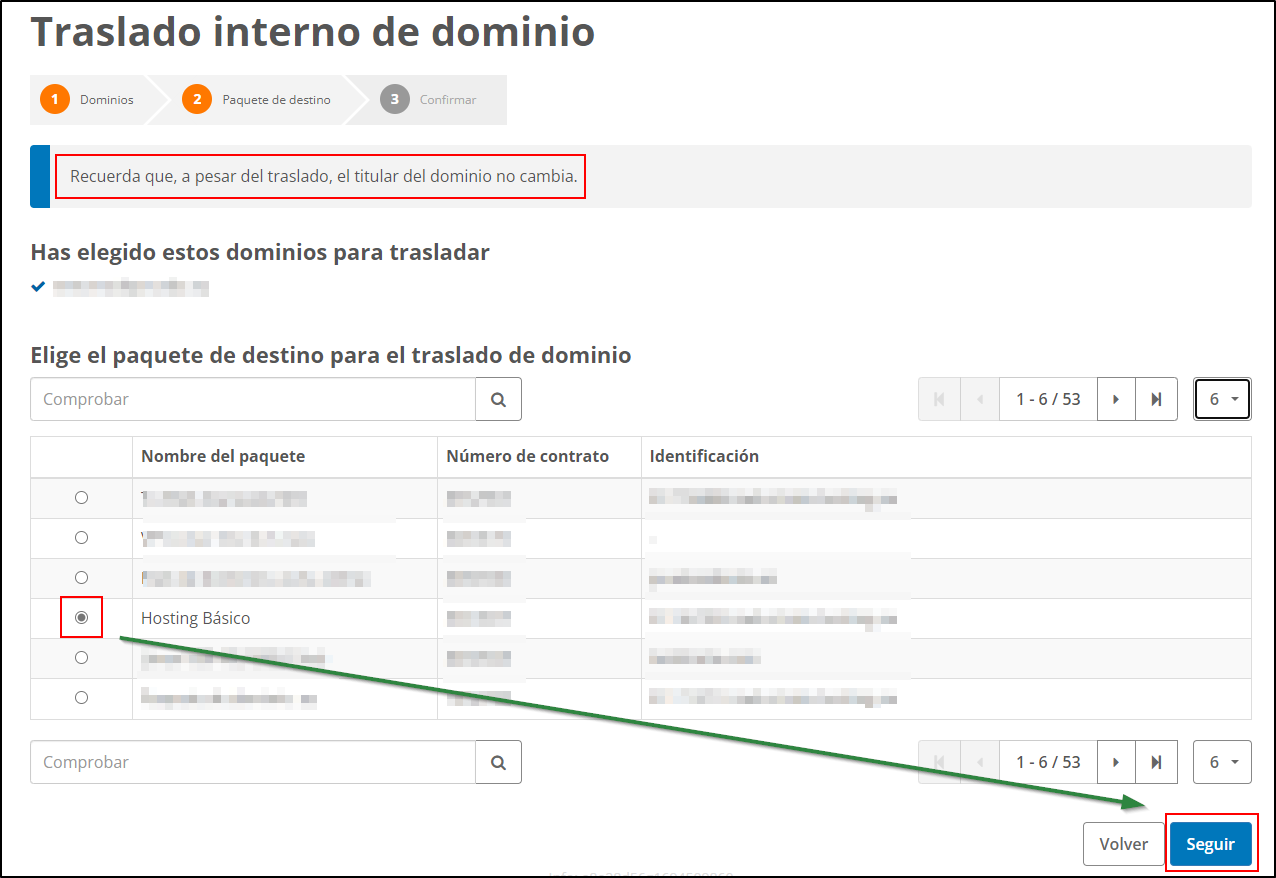Click the numbered circle of step 3 Confirmar
1276x878 pixels.
(x=394, y=99)
